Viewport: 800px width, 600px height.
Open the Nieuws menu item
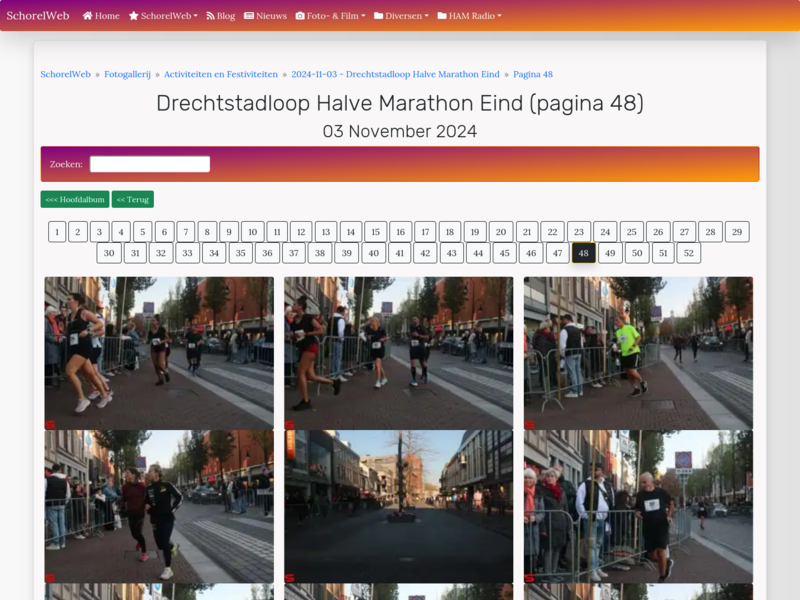point(265,16)
